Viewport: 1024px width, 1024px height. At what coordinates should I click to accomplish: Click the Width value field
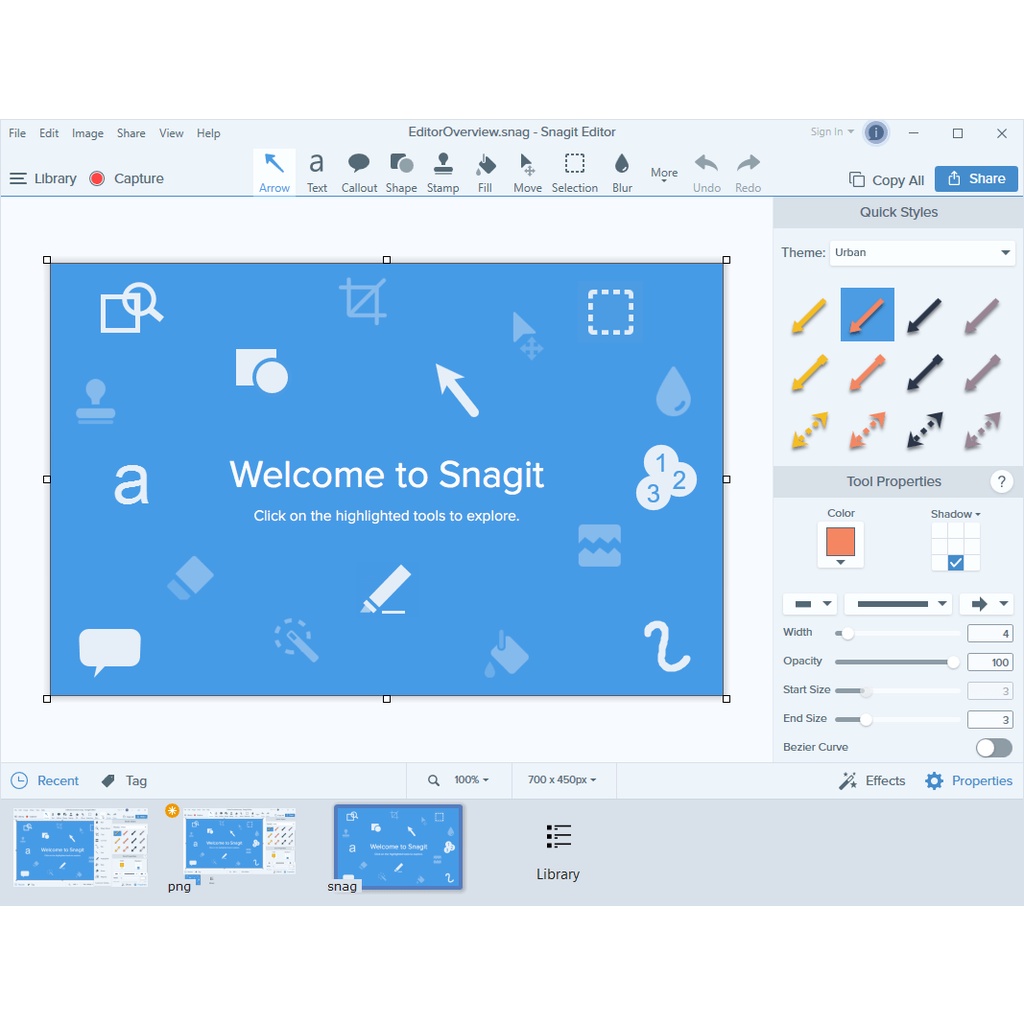coord(990,633)
